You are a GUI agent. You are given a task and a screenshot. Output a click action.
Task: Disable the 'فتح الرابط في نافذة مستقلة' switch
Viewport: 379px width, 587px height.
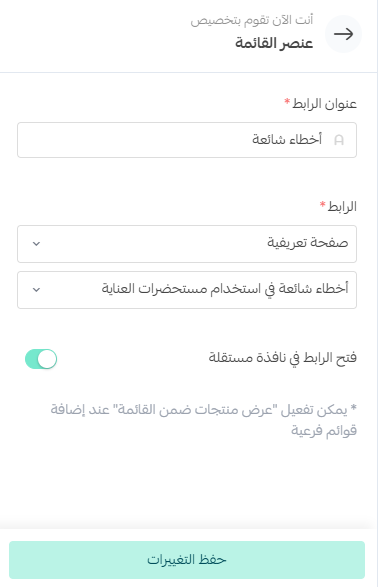point(41,359)
